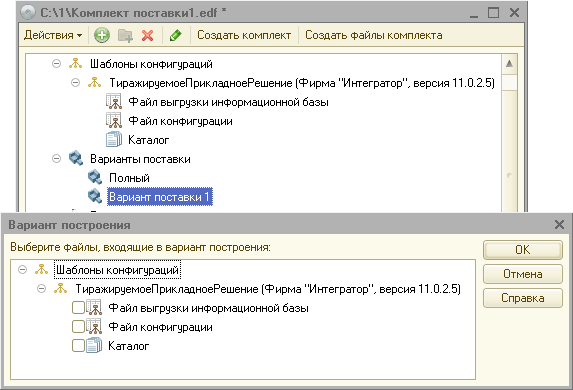Click Справка help button
Image resolution: width=573 pixels, height=390 pixels.
[x=523, y=298]
